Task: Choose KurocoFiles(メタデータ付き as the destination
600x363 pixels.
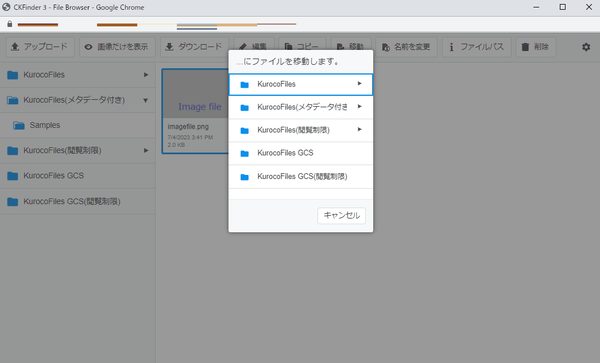Action: tap(301, 107)
